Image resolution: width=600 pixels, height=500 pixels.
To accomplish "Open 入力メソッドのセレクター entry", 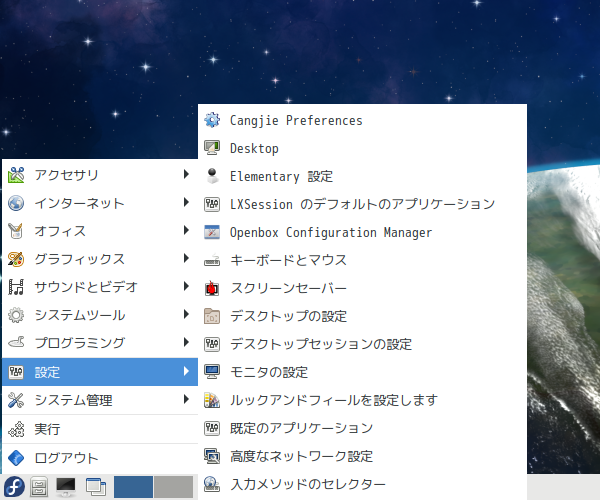I will (362, 484).
